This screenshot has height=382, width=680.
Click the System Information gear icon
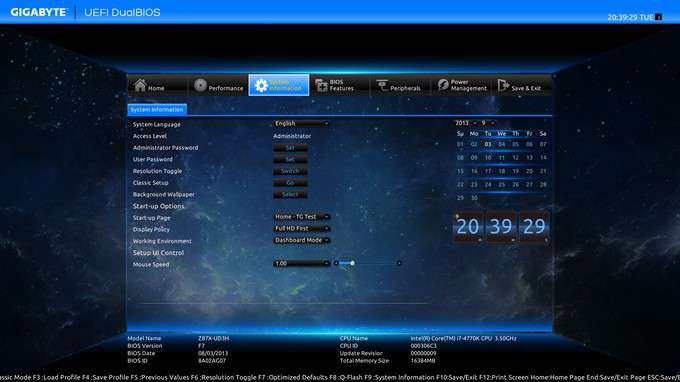[261, 85]
